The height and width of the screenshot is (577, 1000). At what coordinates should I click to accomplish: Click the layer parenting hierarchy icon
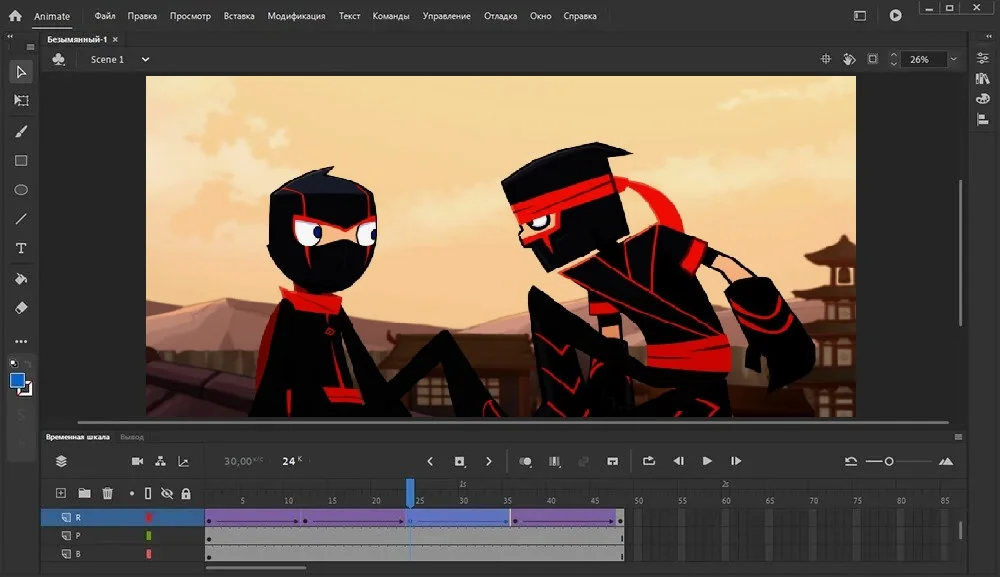(x=160, y=461)
